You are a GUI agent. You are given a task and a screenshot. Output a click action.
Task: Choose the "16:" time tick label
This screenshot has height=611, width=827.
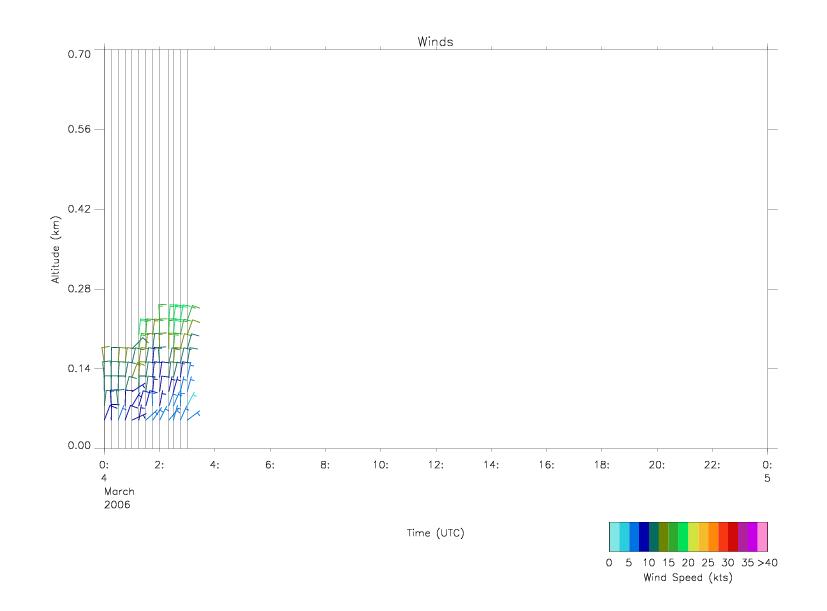[546, 465]
